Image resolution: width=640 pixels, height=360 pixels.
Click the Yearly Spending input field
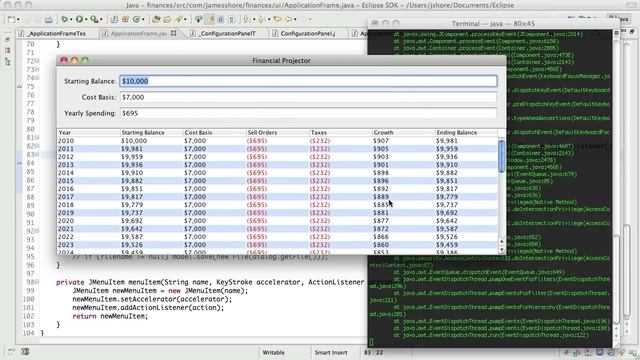308,113
